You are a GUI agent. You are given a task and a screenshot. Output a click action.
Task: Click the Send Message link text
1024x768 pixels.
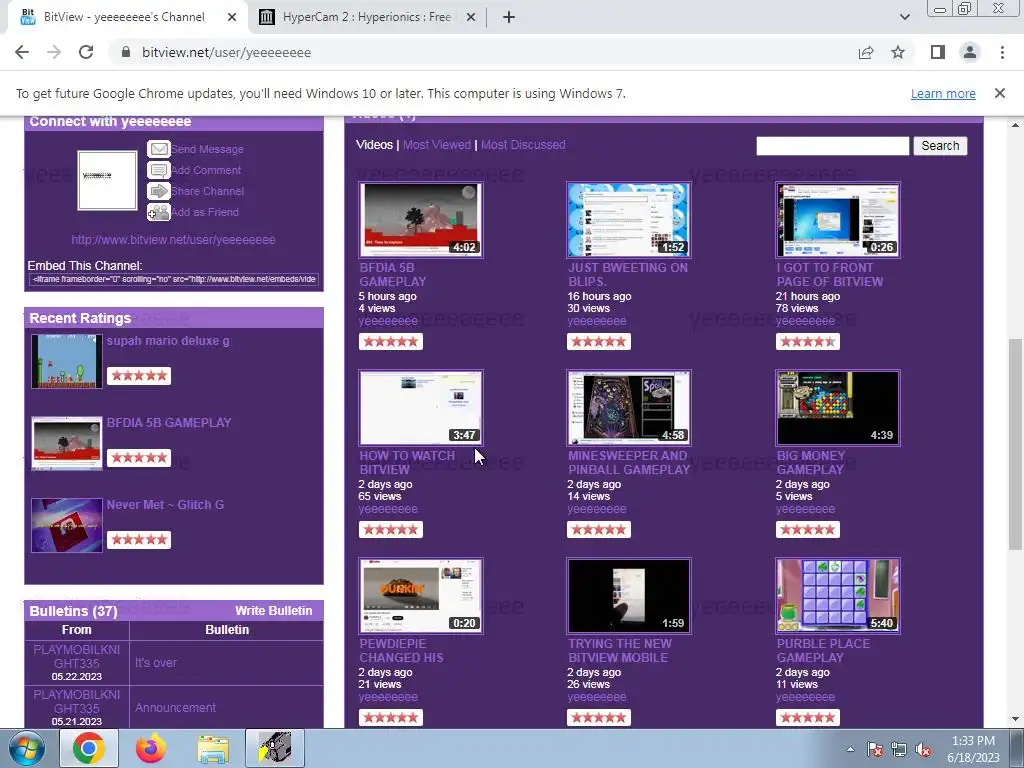point(208,149)
